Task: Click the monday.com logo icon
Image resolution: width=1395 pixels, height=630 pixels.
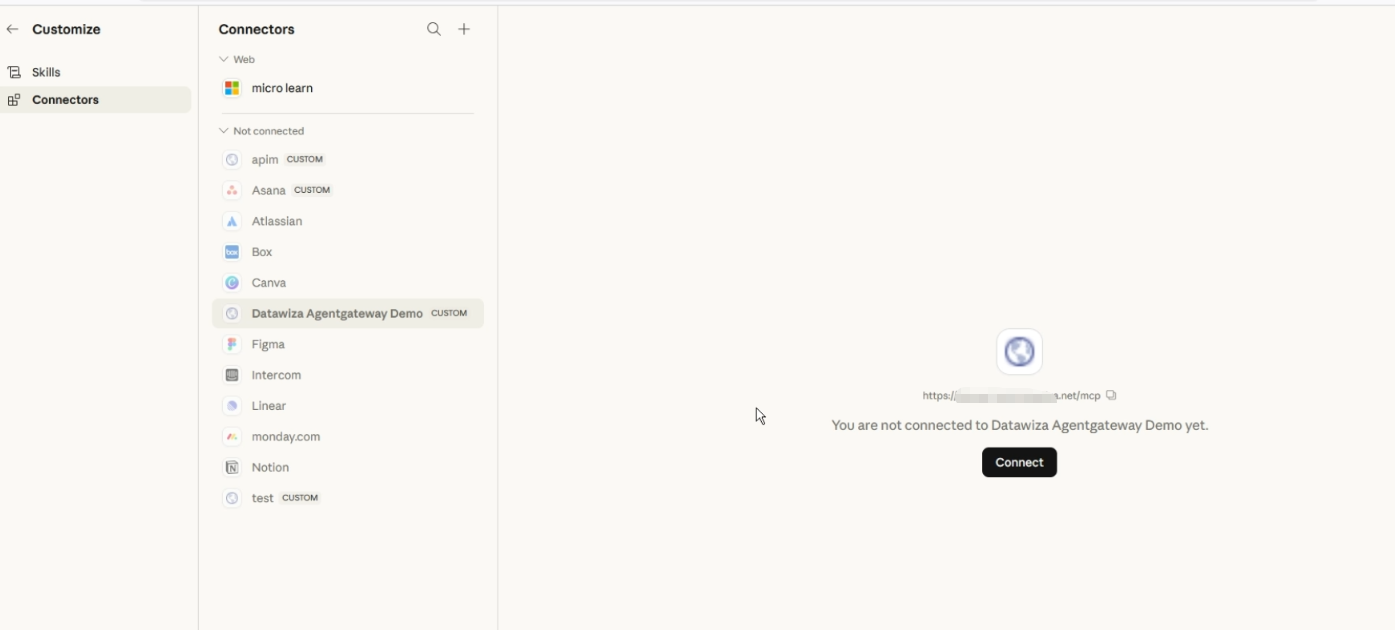Action: (x=232, y=437)
